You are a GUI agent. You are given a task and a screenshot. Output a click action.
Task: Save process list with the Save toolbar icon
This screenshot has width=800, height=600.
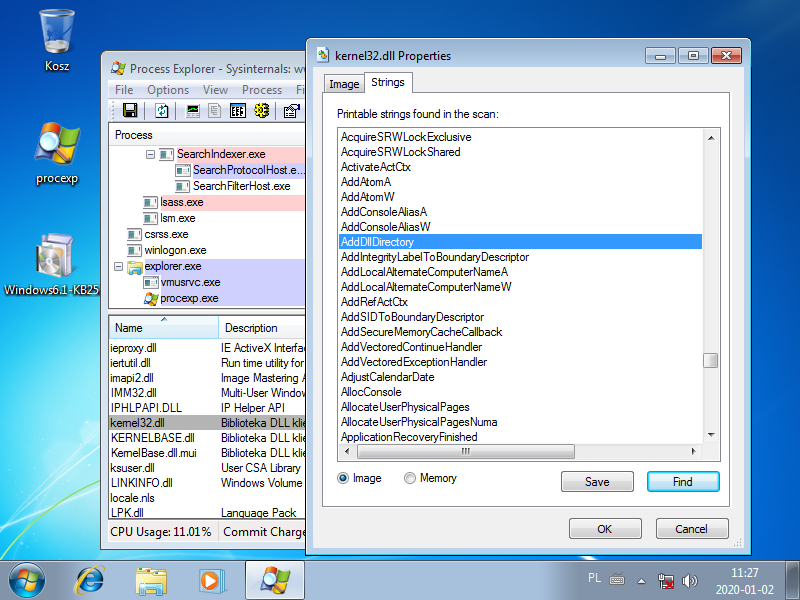[130, 111]
